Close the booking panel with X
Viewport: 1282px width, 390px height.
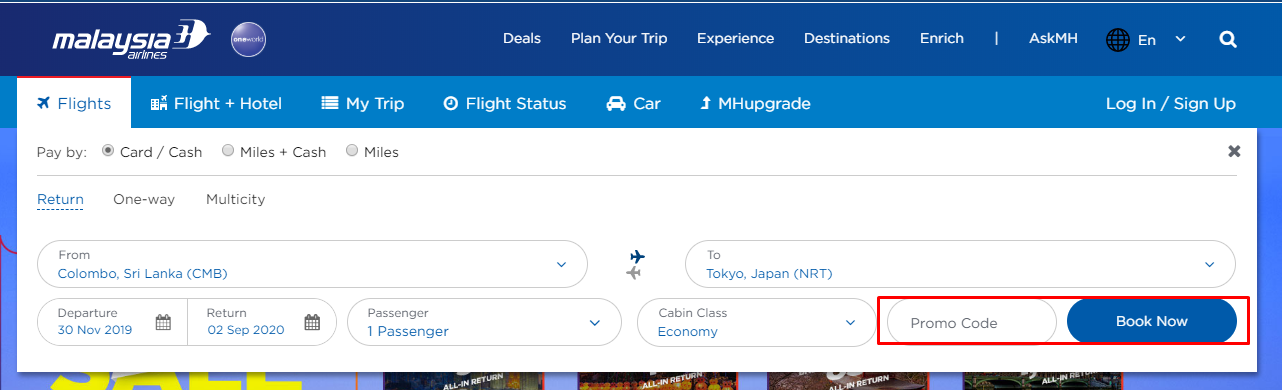pos(1234,151)
